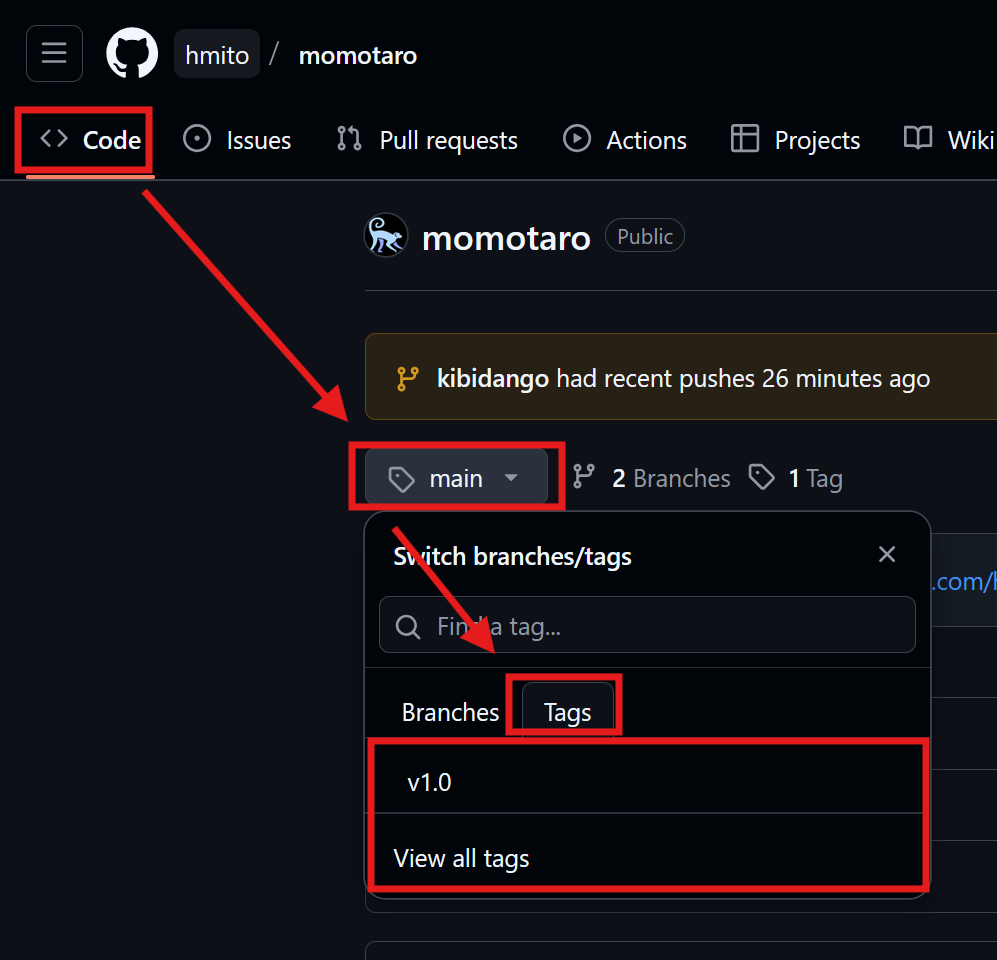
Task: Switch to Branches tab in popup
Action: coord(450,712)
